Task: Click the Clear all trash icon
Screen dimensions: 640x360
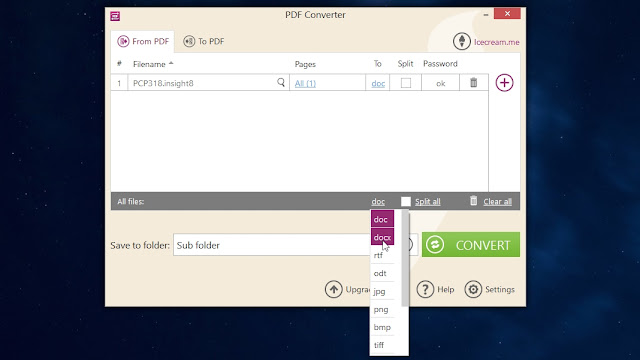Action: 473,200
